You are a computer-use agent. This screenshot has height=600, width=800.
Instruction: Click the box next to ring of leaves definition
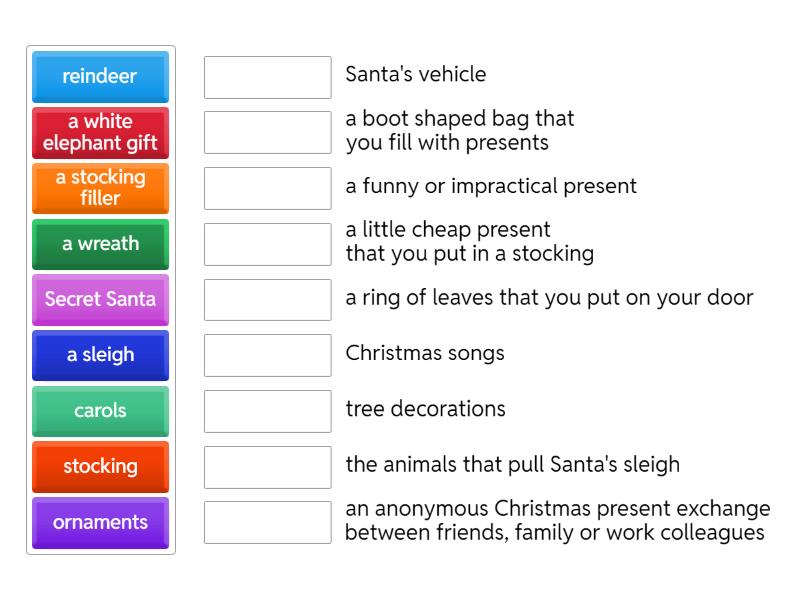267,298
